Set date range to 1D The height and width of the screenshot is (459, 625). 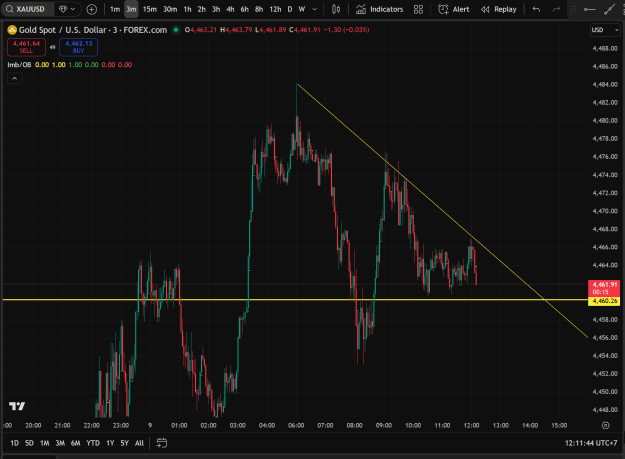point(14,443)
